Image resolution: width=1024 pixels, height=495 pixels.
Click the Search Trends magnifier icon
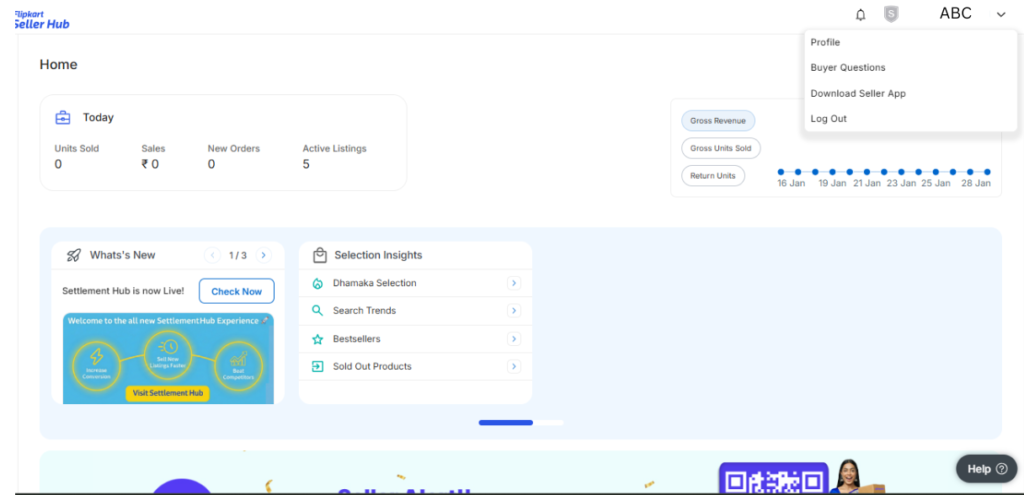pyautogui.click(x=317, y=311)
